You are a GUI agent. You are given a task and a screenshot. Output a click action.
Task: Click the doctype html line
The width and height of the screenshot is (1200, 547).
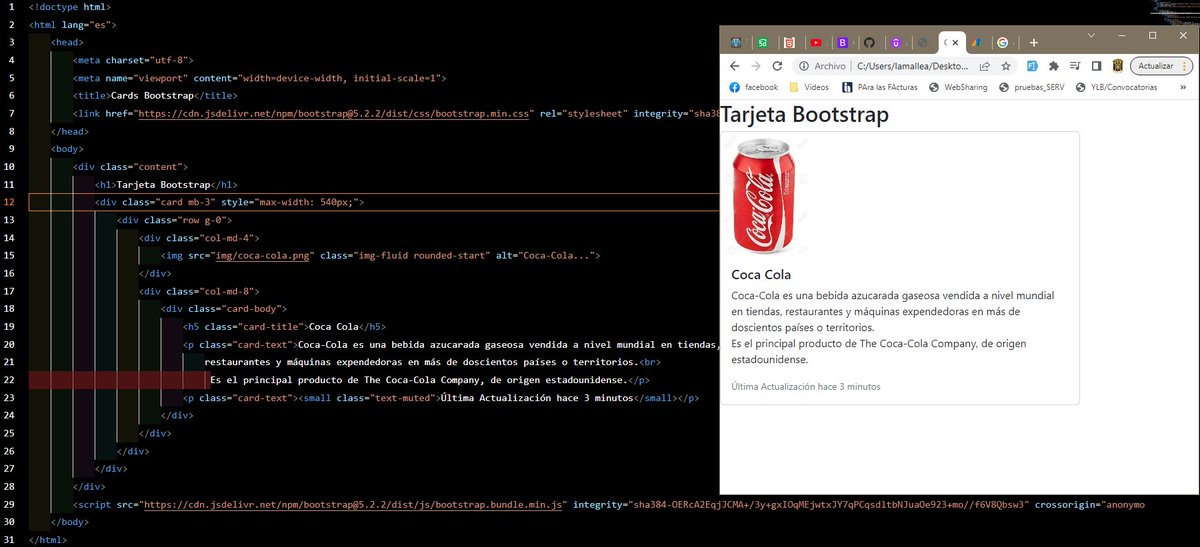(70, 7)
